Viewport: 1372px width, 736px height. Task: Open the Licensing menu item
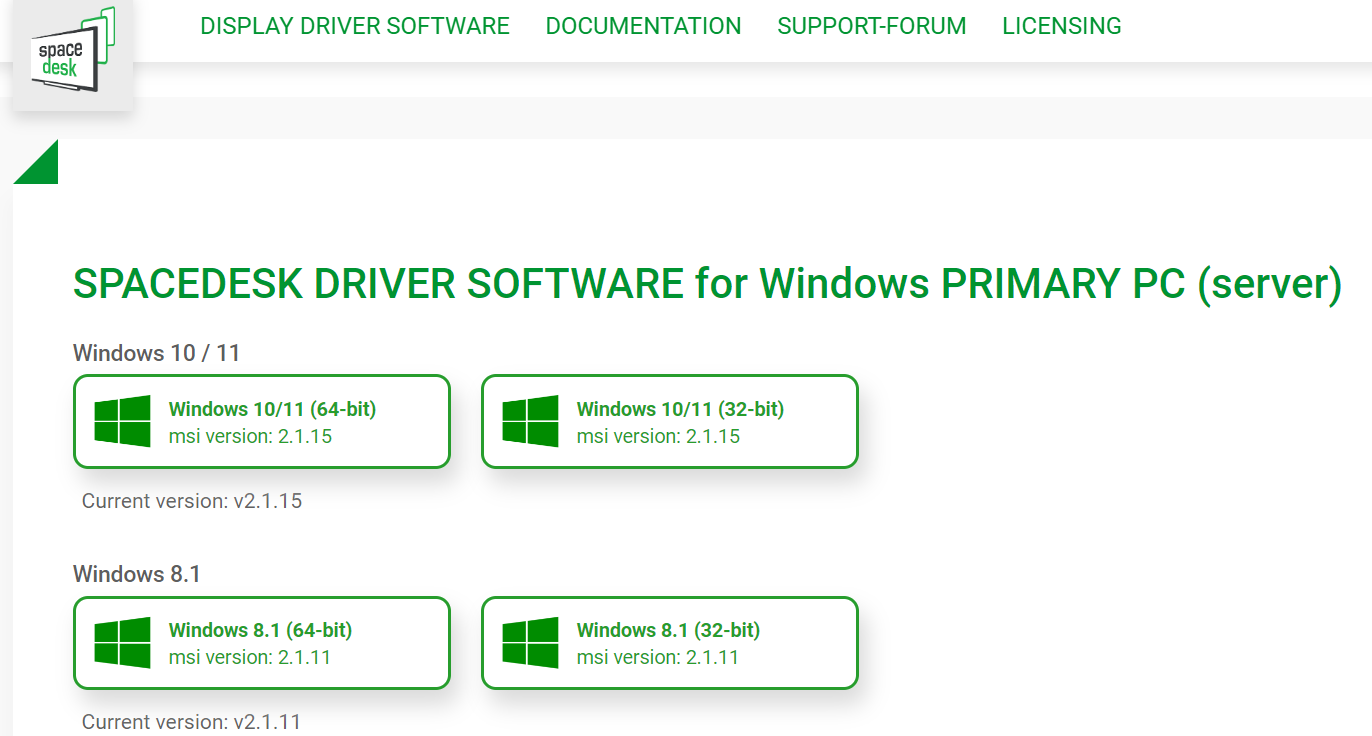pyautogui.click(x=1062, y=26)
